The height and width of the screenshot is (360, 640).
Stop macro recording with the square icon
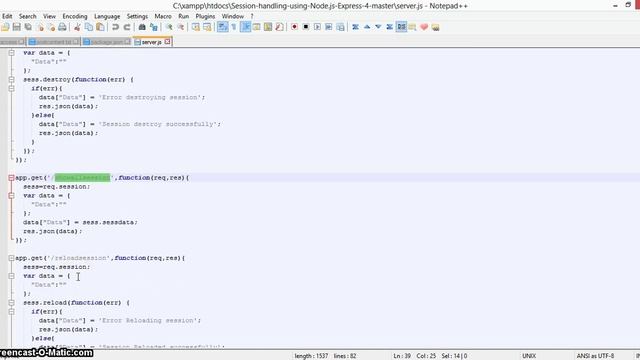(306, 27)
